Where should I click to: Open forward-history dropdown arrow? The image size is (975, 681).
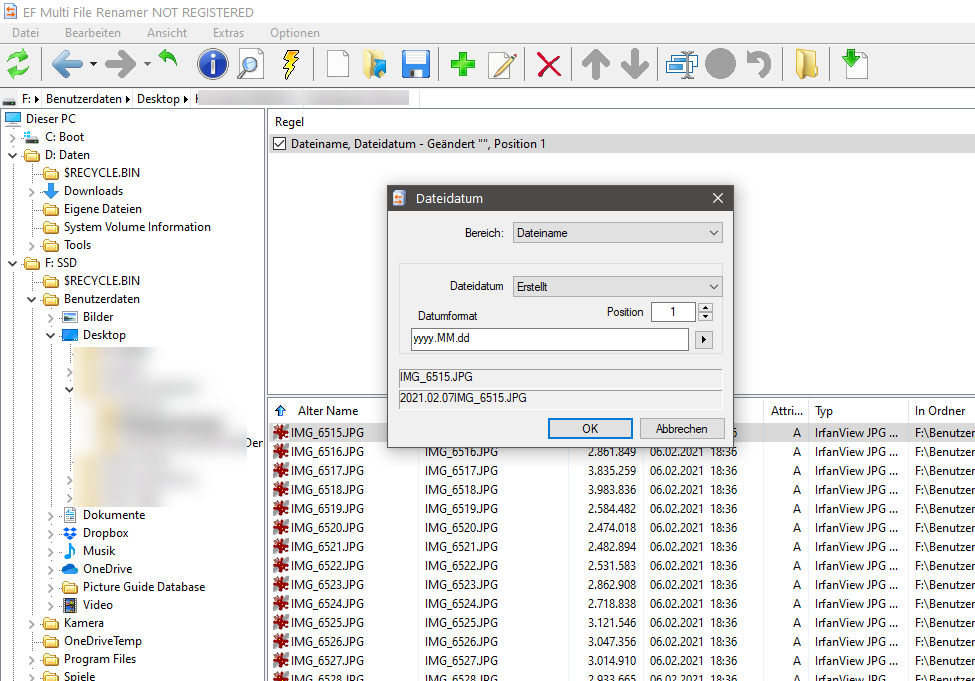[x=147, y=64]
